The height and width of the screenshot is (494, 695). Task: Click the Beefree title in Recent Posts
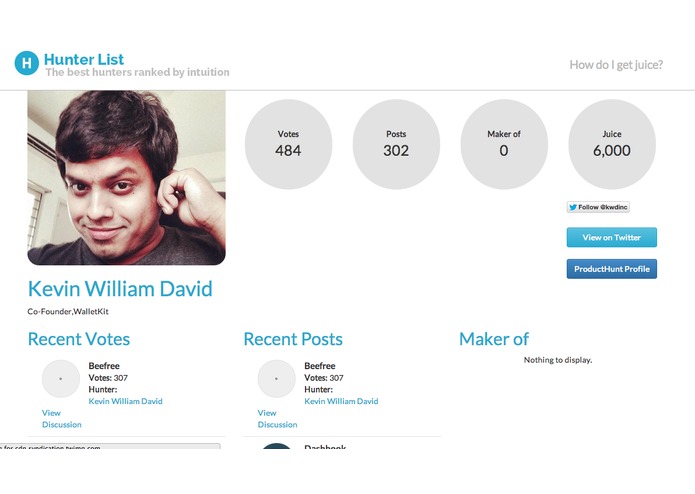(320, 366)
